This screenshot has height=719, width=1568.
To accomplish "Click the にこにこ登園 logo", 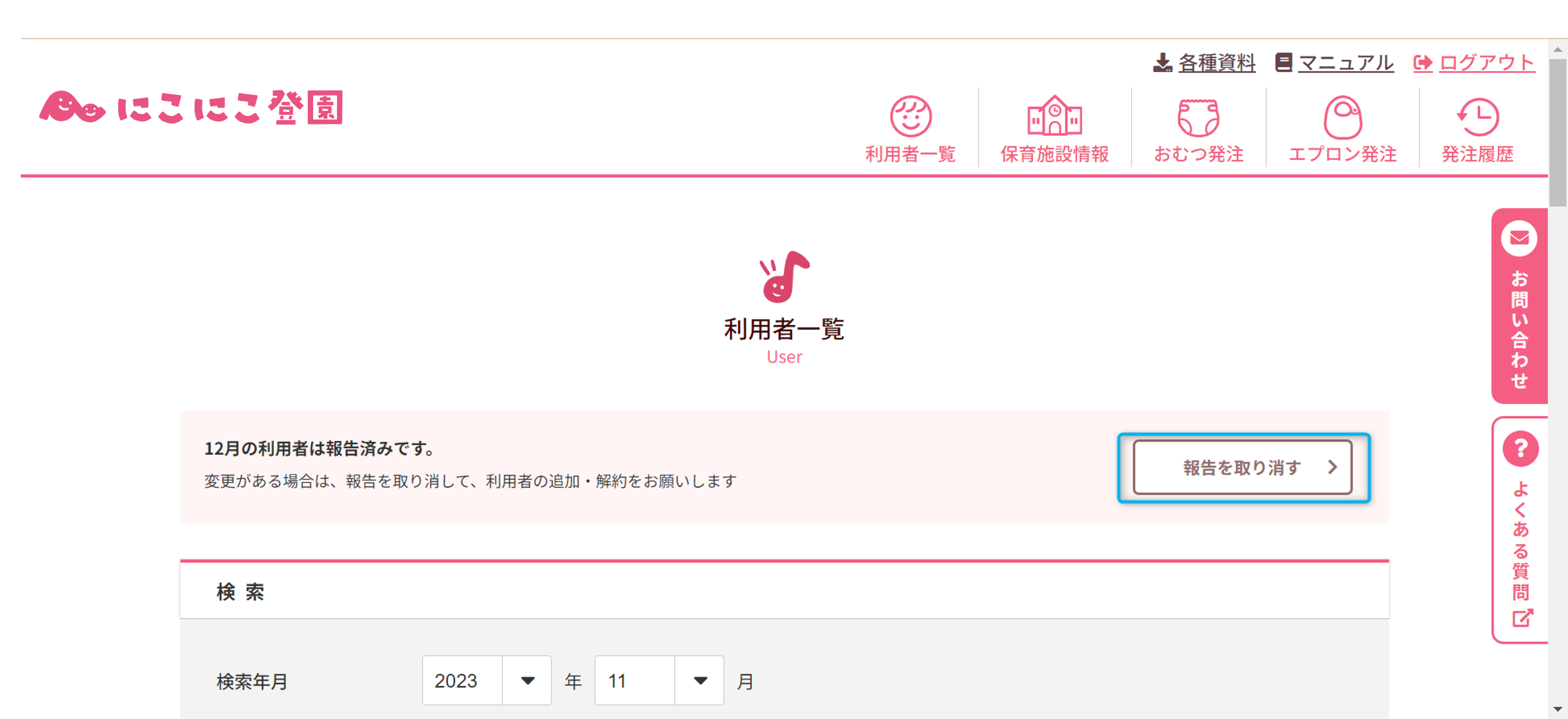I will pyautogui.click(x=191, y=108).
